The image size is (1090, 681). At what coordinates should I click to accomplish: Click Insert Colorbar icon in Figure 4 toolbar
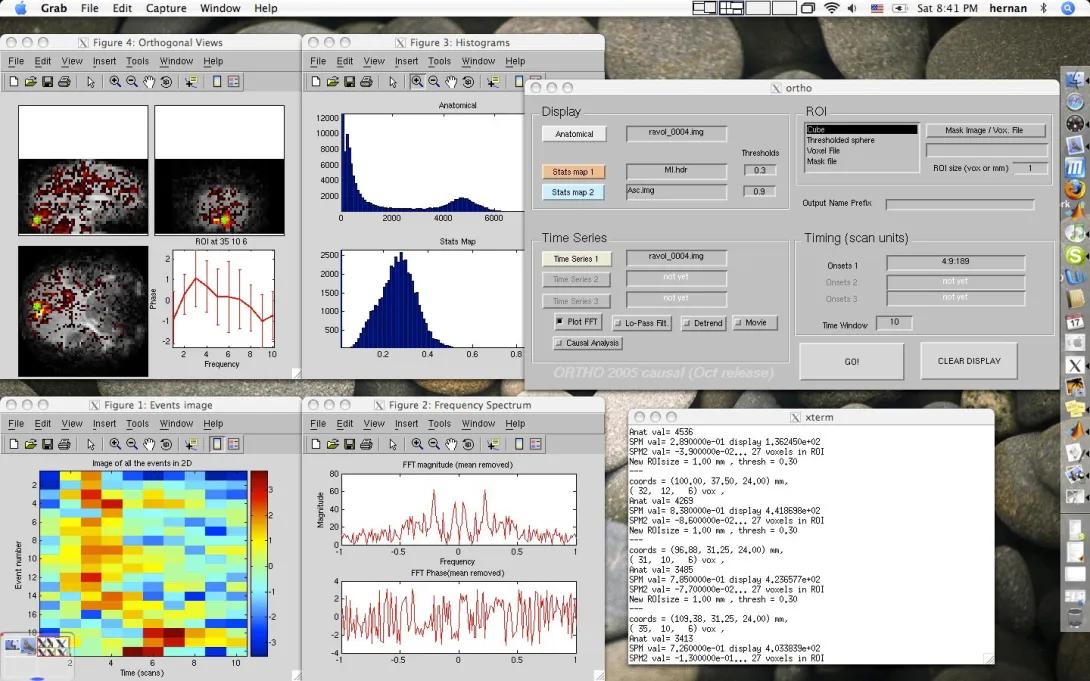[217, 82]
